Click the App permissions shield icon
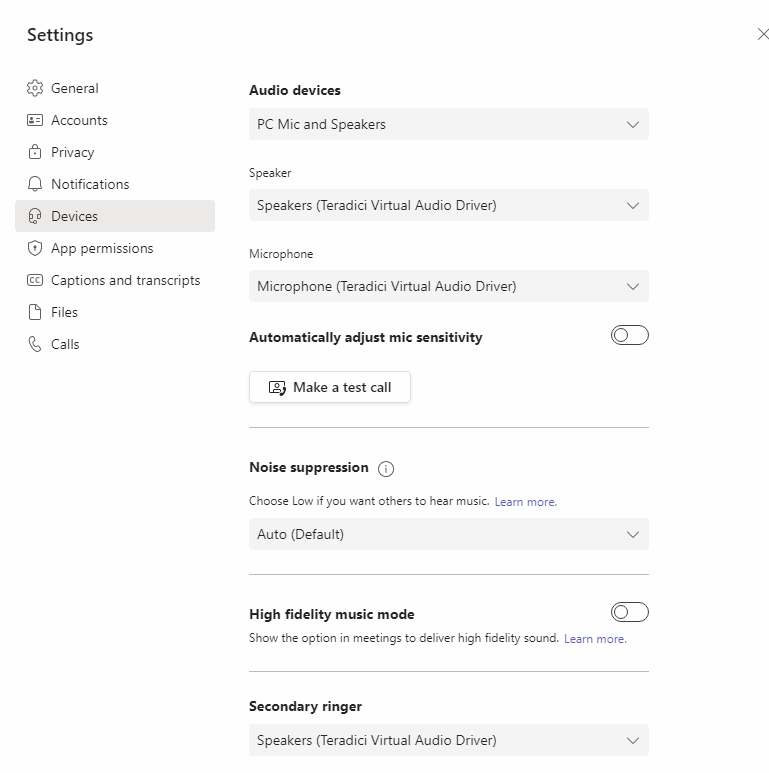769x773 pixels. (x=35, y=248)
